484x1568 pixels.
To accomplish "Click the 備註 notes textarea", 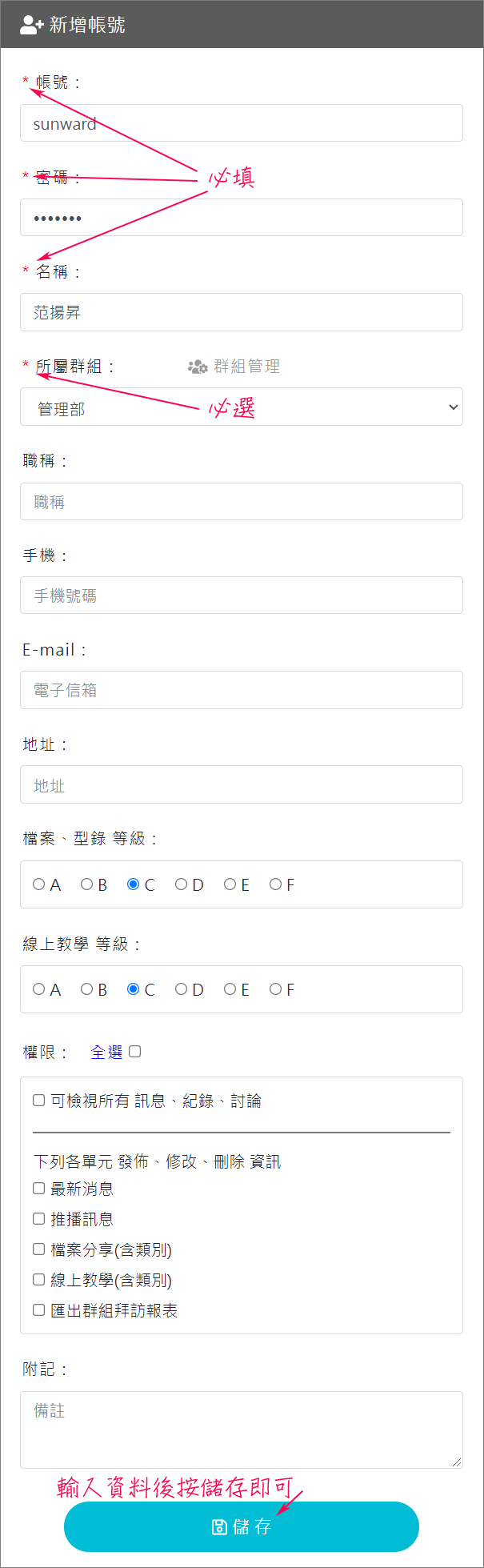I will [x=242, y=1430].
